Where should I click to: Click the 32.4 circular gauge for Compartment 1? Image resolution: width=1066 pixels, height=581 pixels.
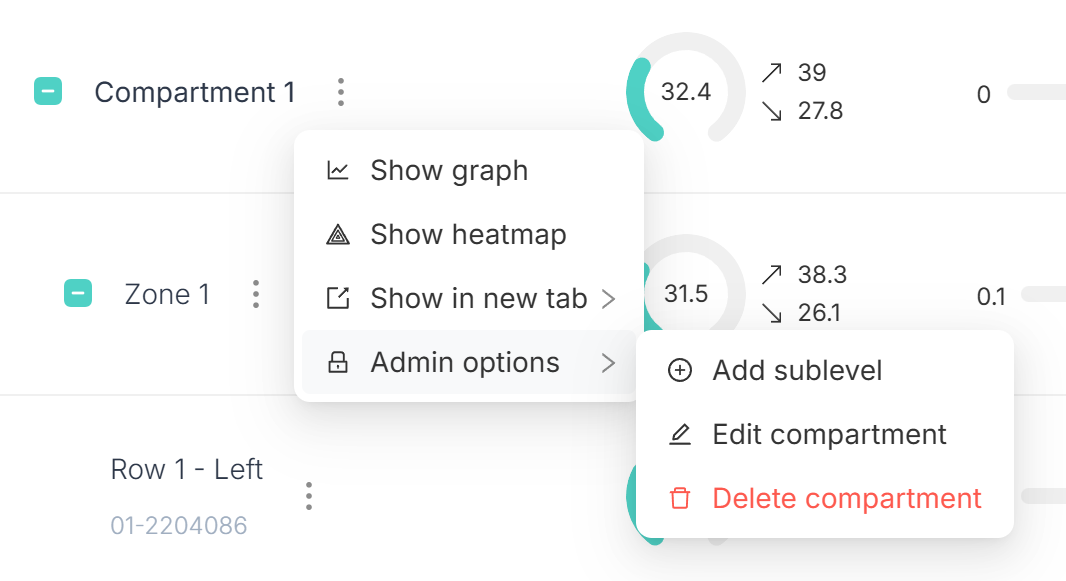685,90
